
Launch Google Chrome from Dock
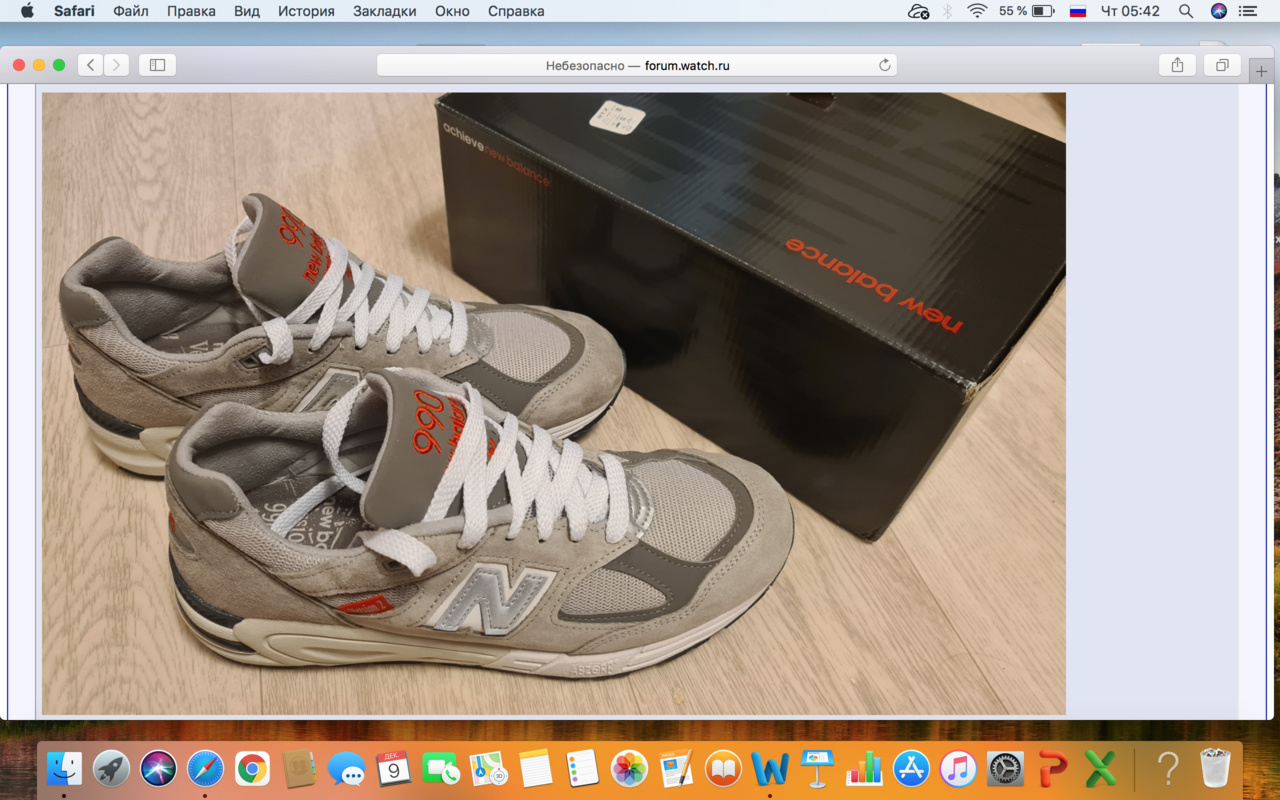(253, 768)
